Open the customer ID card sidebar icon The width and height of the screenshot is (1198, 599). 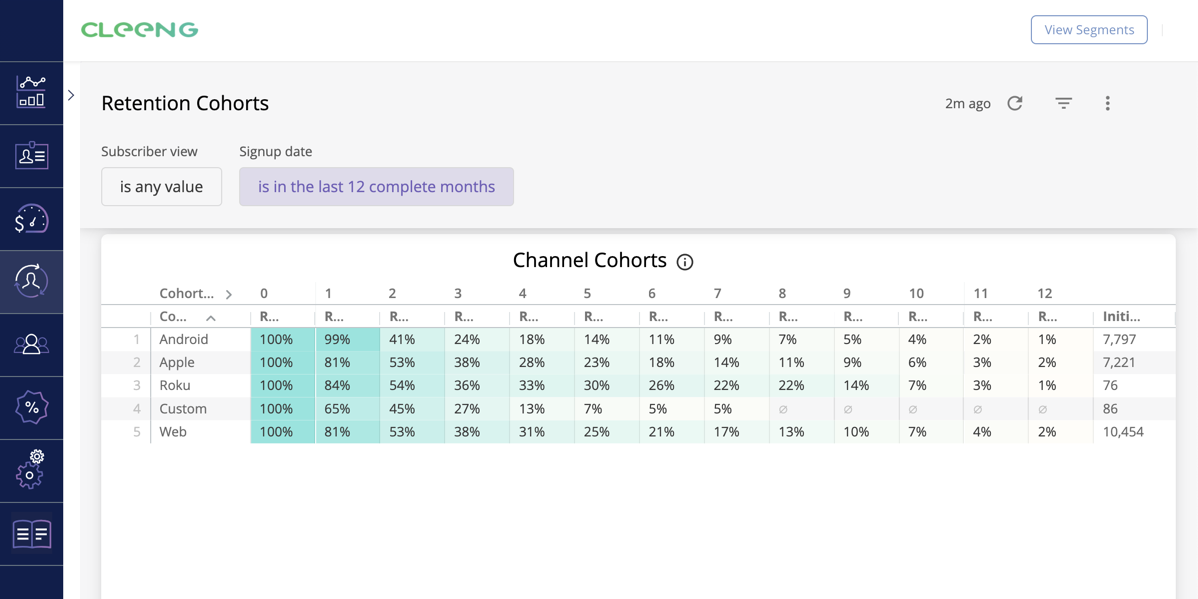click(x=31, y=156)
